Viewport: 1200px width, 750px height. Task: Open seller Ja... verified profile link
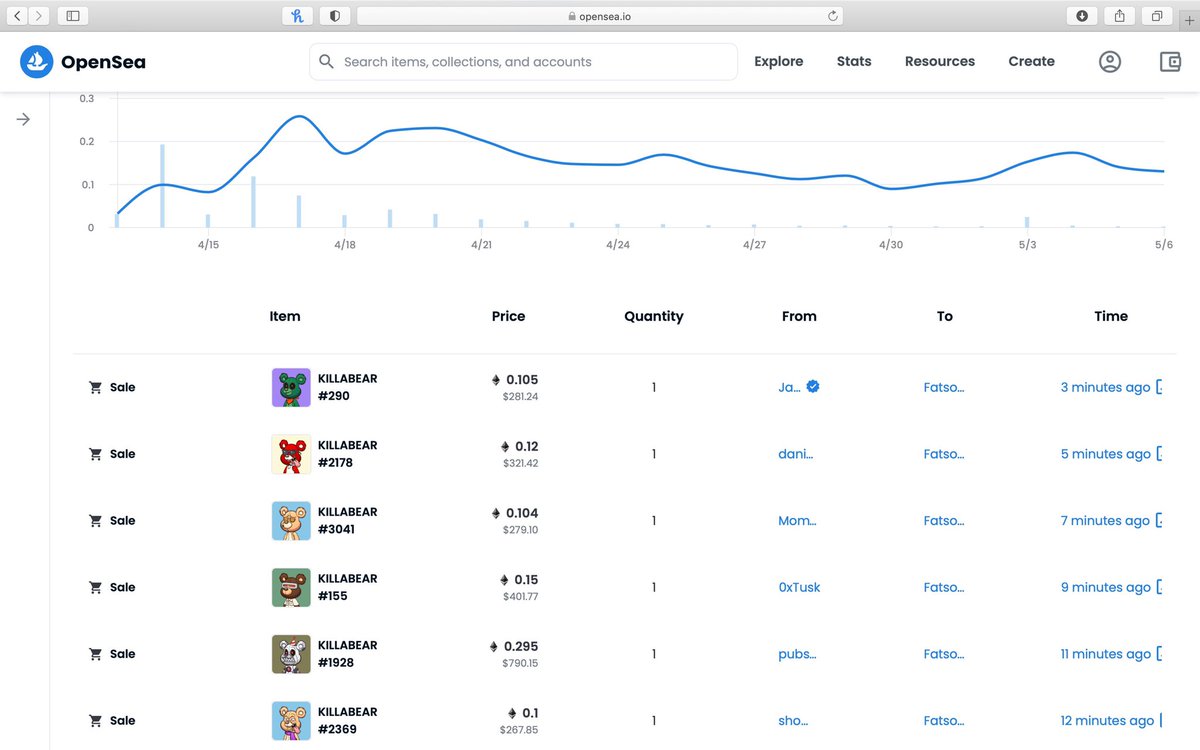pos(790,387)
